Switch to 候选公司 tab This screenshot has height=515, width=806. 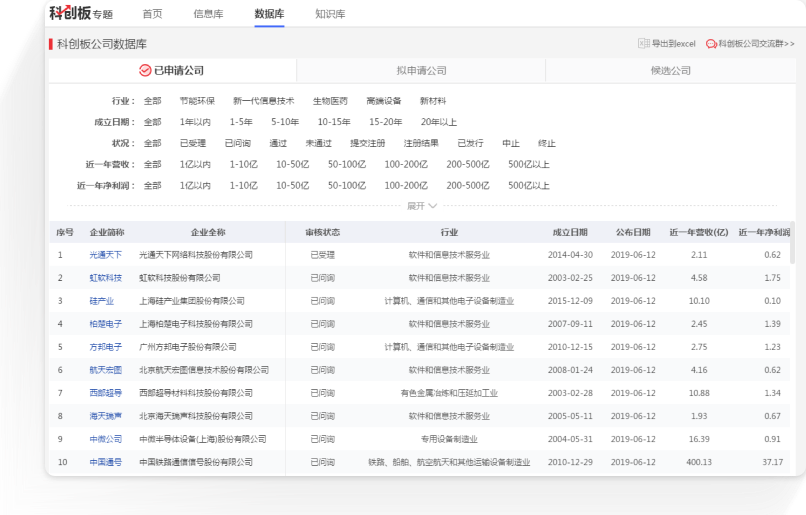tap(670, 70)
